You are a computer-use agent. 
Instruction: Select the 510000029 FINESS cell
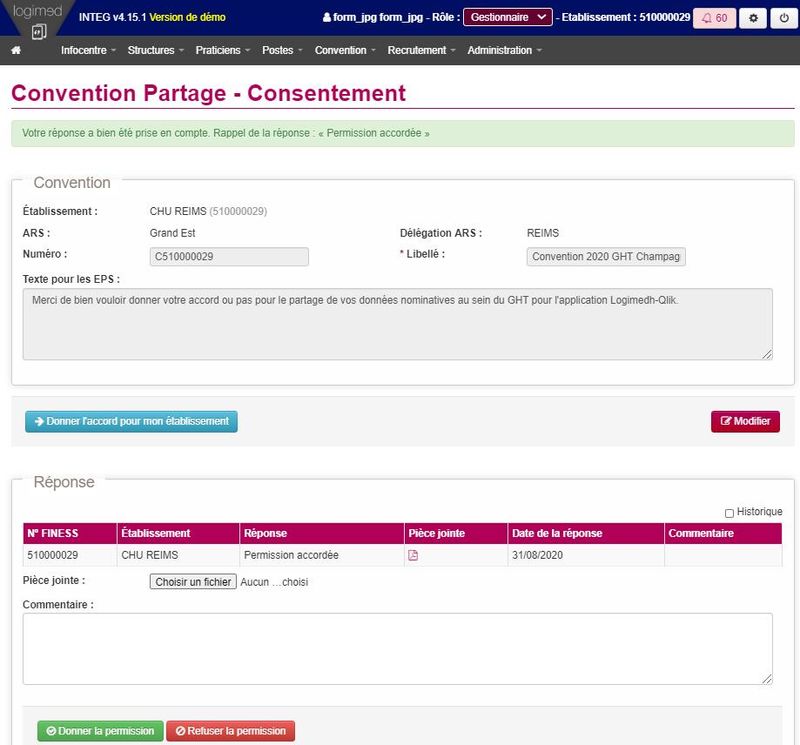[70, 555]
